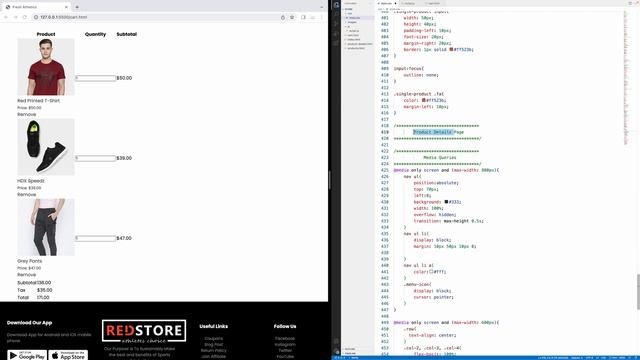Click the source control status at status bar left
The height and width of the screenshot is (360, 640).
pyautogui.click(x=340, y=358)
